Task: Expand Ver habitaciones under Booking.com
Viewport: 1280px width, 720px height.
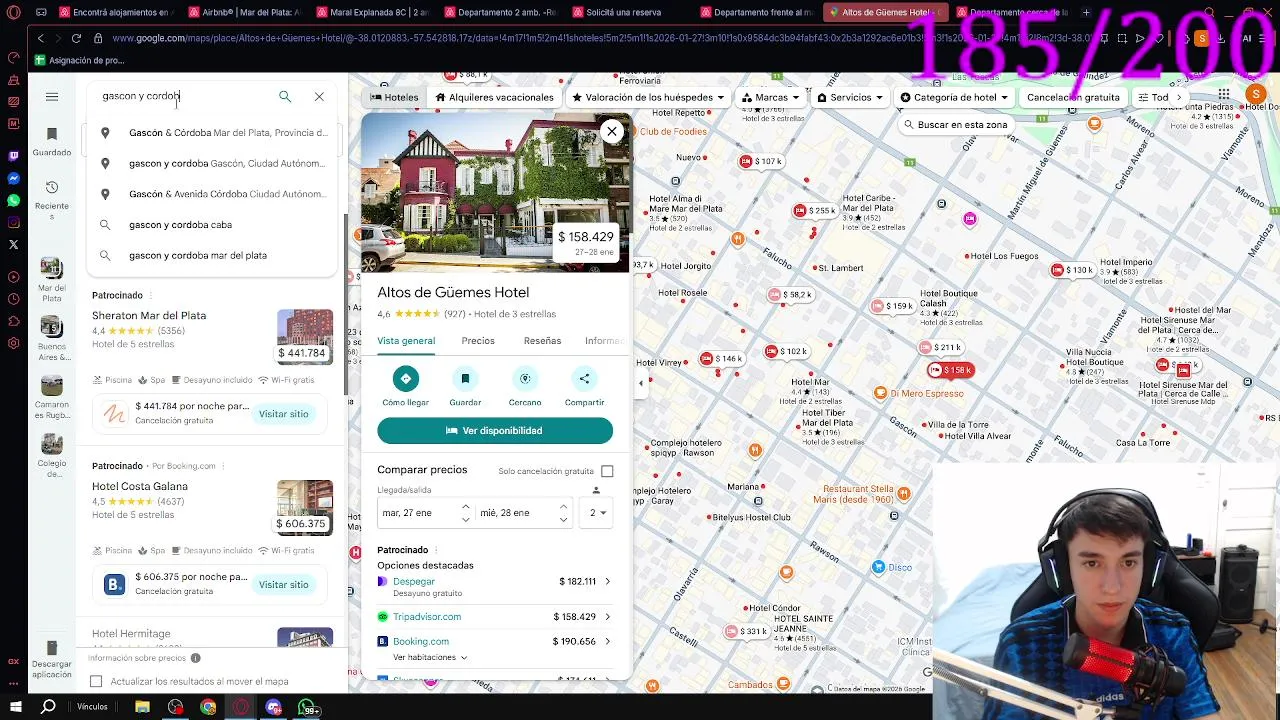Action: tap(430, 658)
